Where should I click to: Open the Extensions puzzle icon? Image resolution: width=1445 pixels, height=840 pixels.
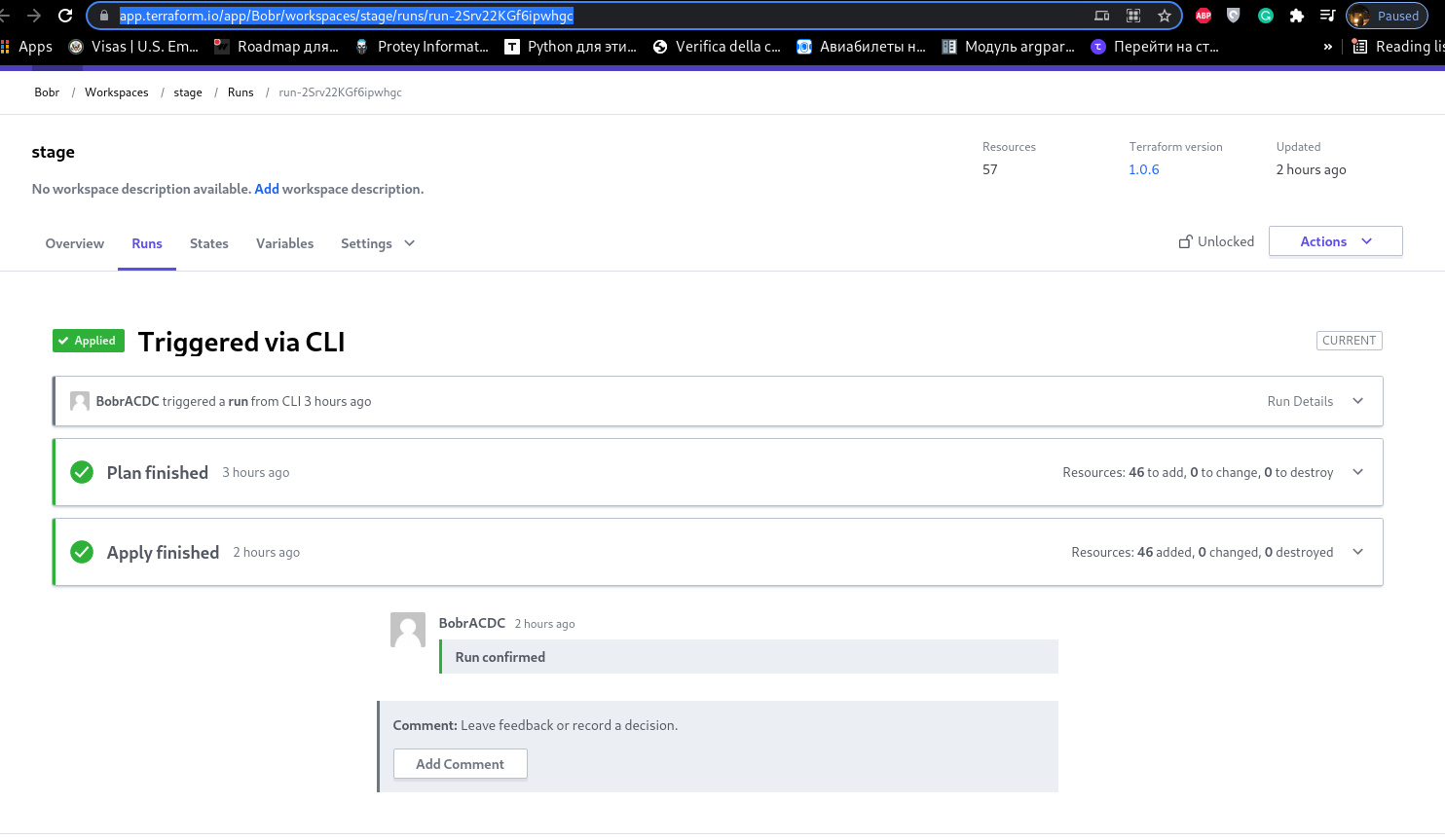point(1296,16)
